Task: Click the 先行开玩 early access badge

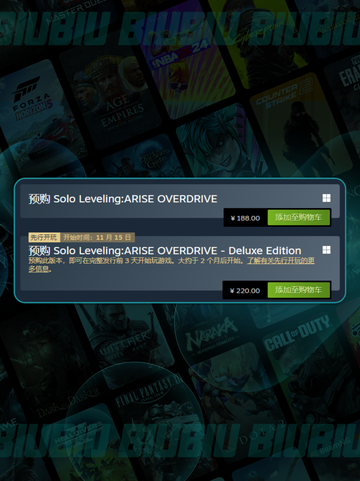Action: 44,237
